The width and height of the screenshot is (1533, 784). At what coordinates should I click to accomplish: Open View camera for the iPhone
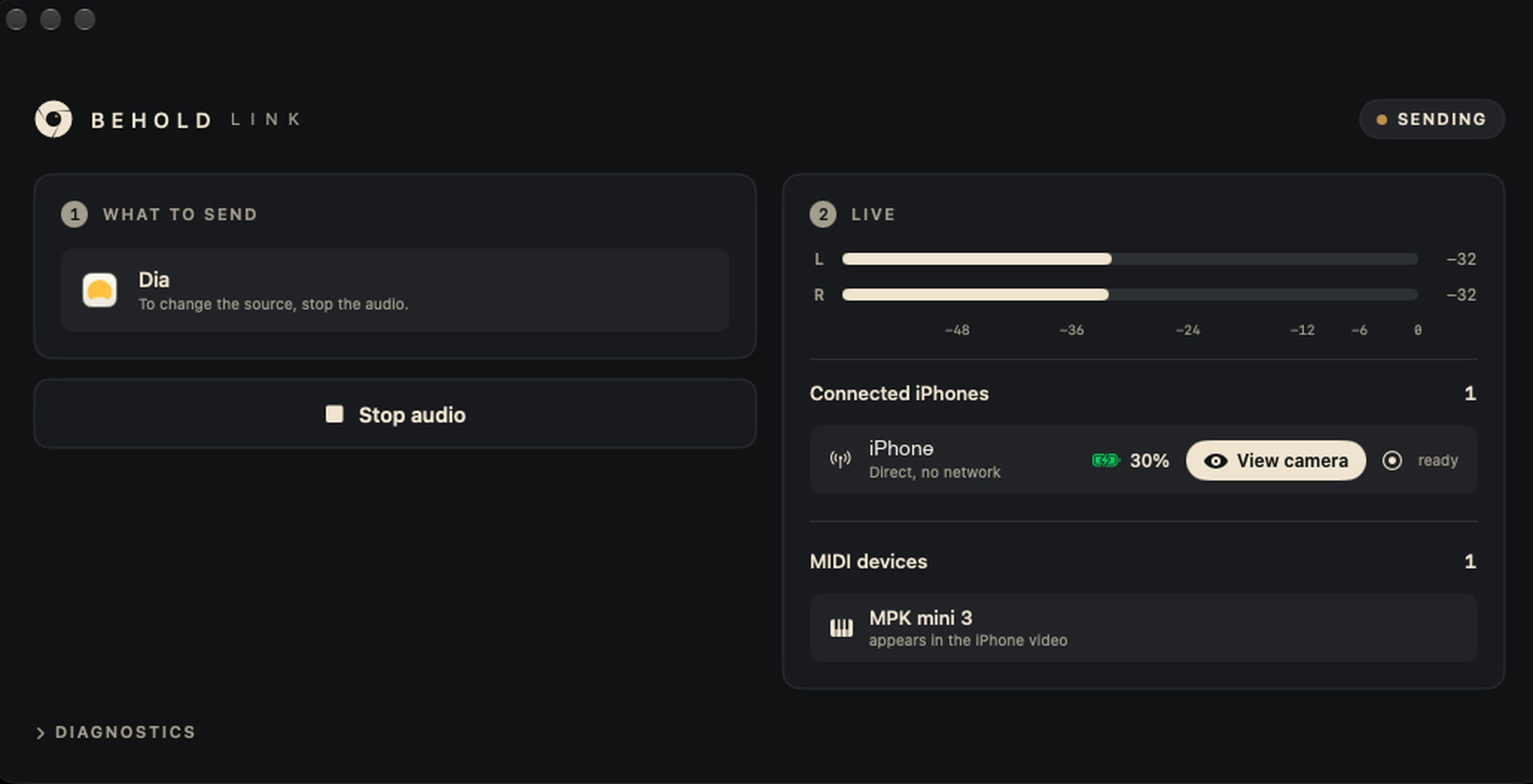1276,460
